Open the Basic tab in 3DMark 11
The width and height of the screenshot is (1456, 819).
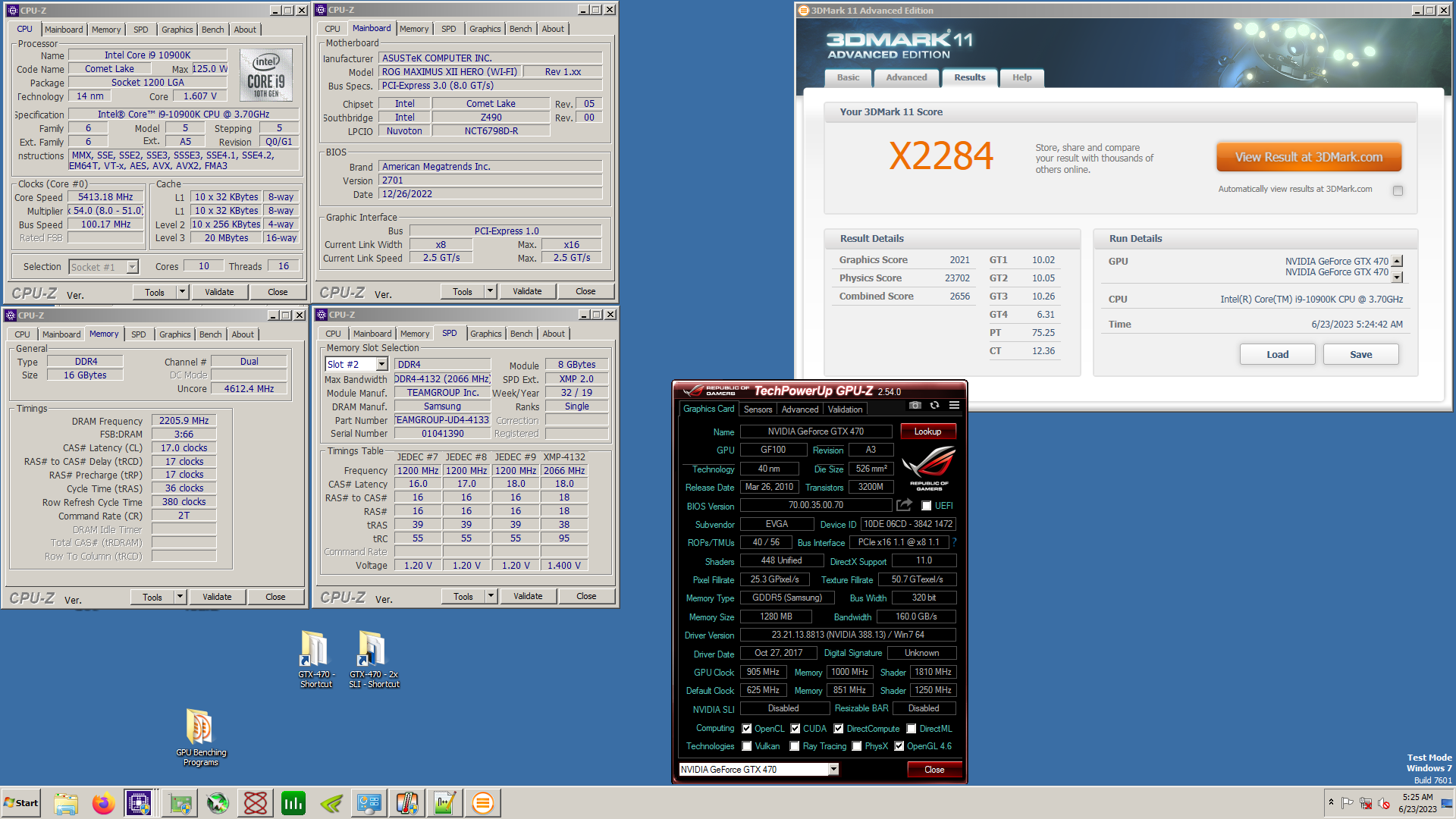click(x=848, y=77)
